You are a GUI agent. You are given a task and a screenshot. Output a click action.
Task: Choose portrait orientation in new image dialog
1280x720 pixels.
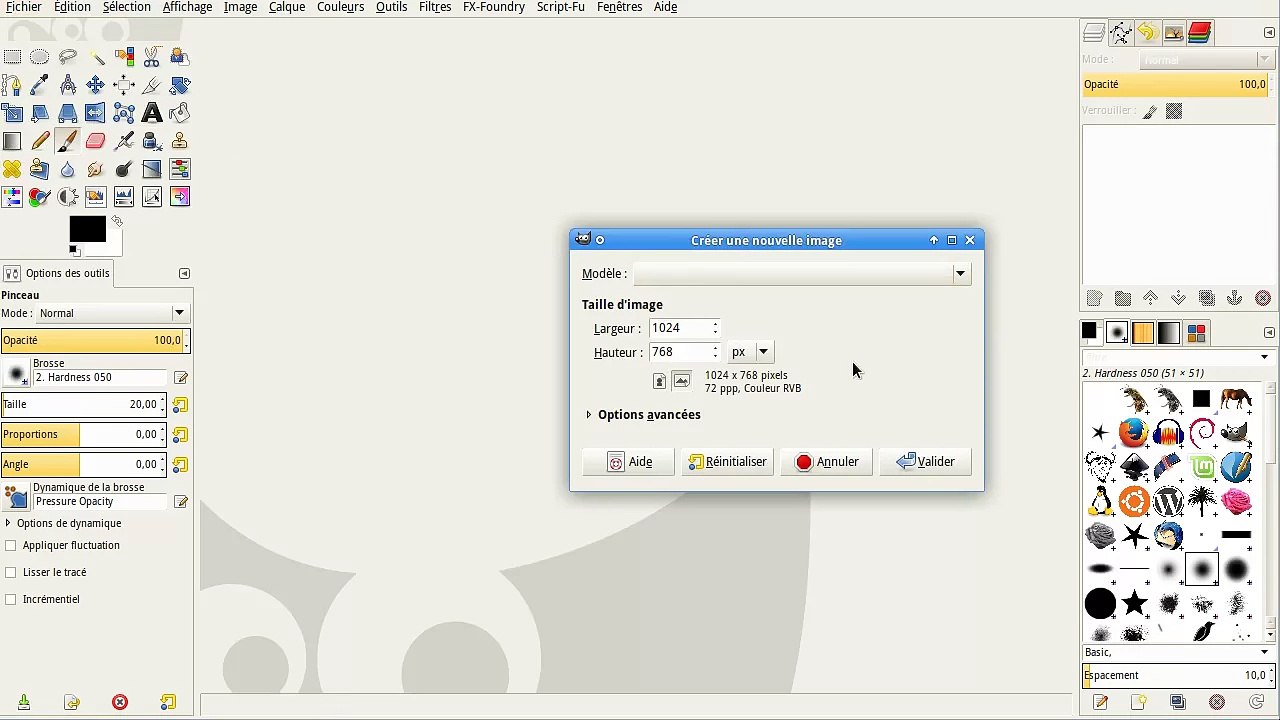659,381
